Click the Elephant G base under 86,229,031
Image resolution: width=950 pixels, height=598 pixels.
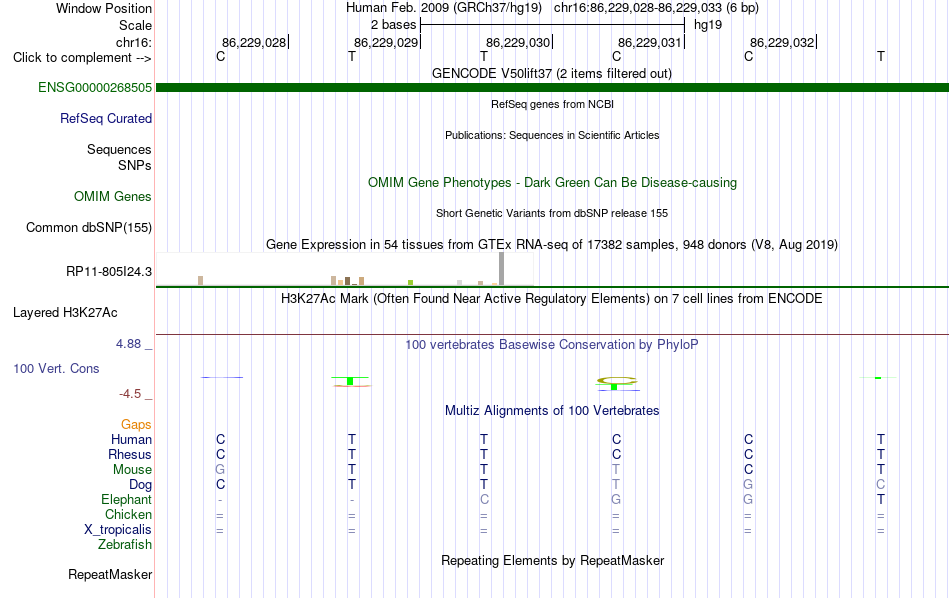pos(616,499)
